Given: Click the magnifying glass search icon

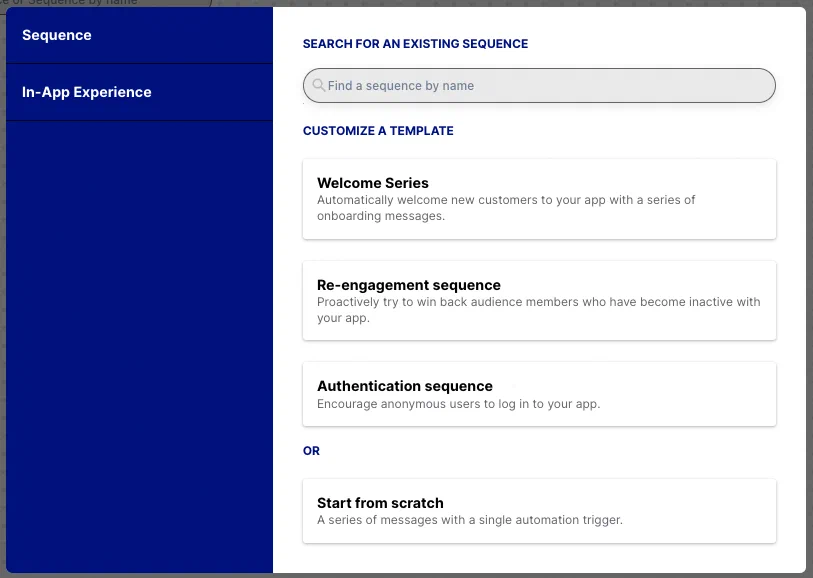Looking at the screenshot, I should [x=319, y=86].
